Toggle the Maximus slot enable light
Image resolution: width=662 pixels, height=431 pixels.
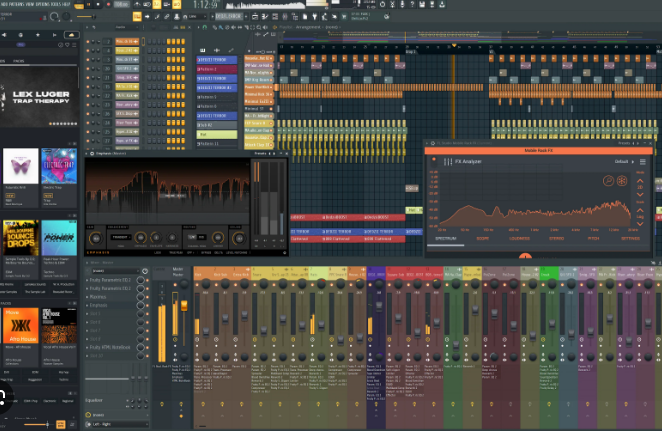click(147, 297)
